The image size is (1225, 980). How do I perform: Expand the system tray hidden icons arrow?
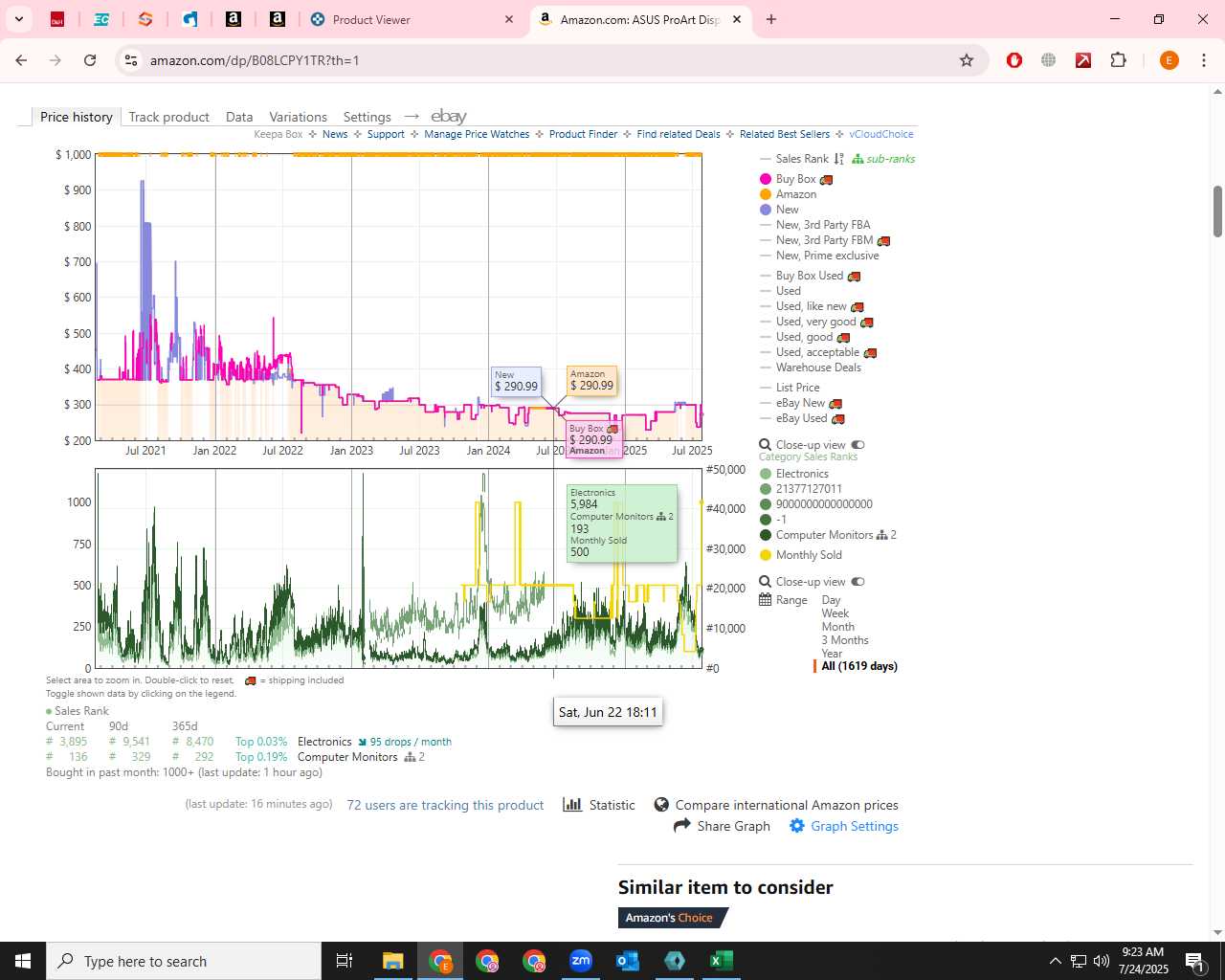[x=1055, y=961]
